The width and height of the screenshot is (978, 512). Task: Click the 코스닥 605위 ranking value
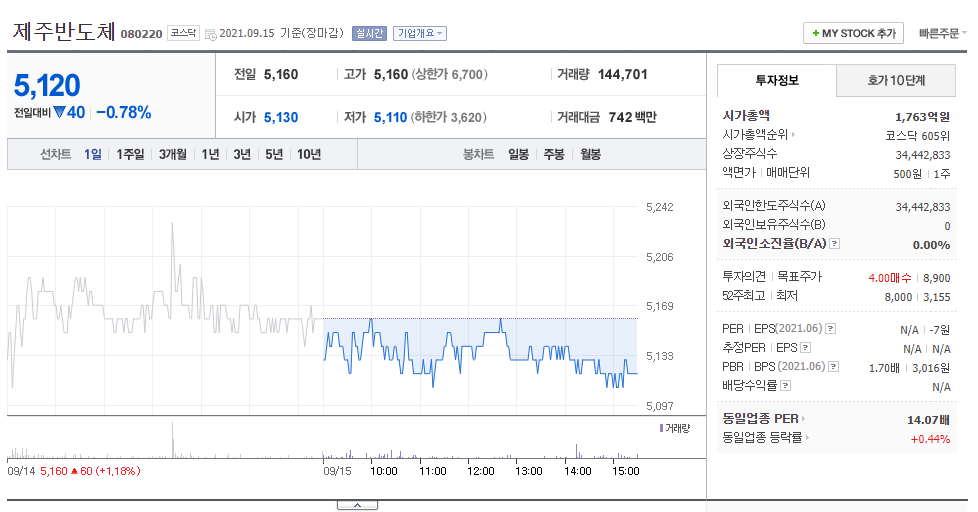[x=917, y=136]
